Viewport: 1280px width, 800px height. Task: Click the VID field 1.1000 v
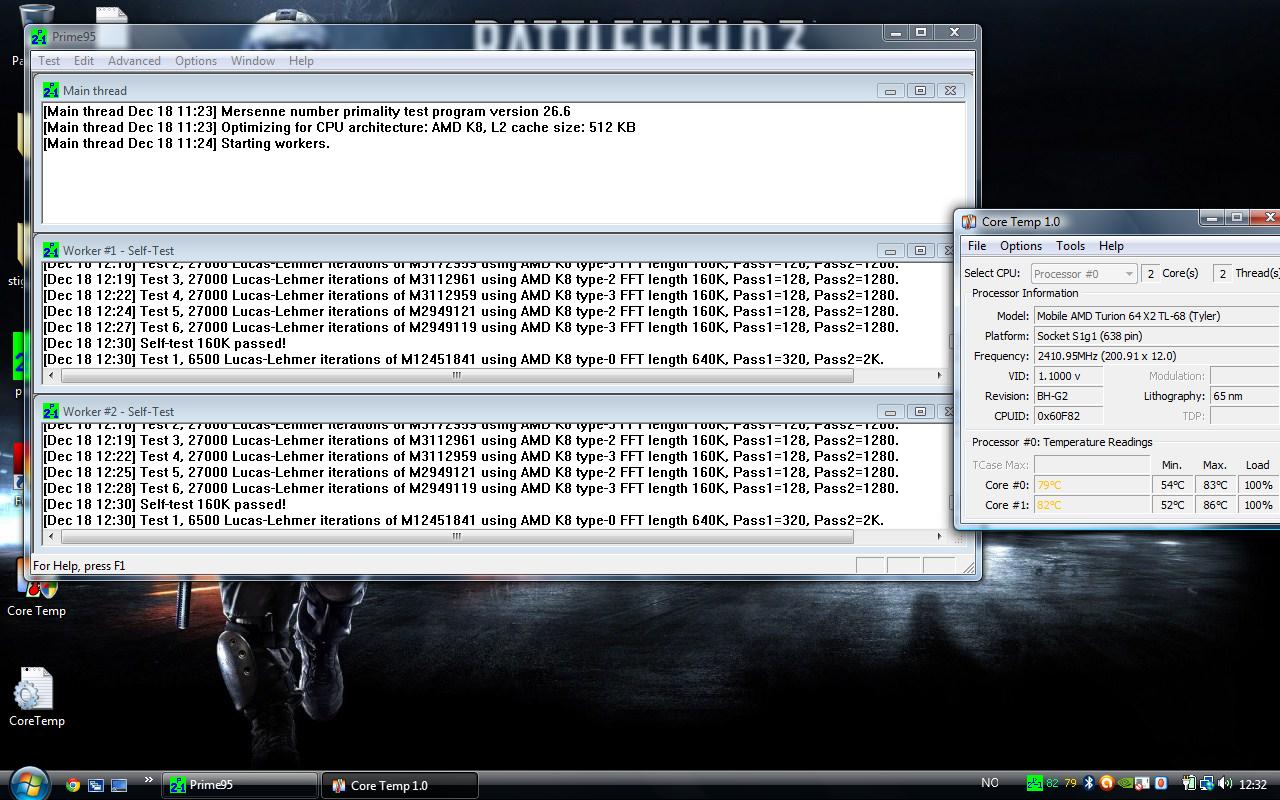tap(1068, 376)
